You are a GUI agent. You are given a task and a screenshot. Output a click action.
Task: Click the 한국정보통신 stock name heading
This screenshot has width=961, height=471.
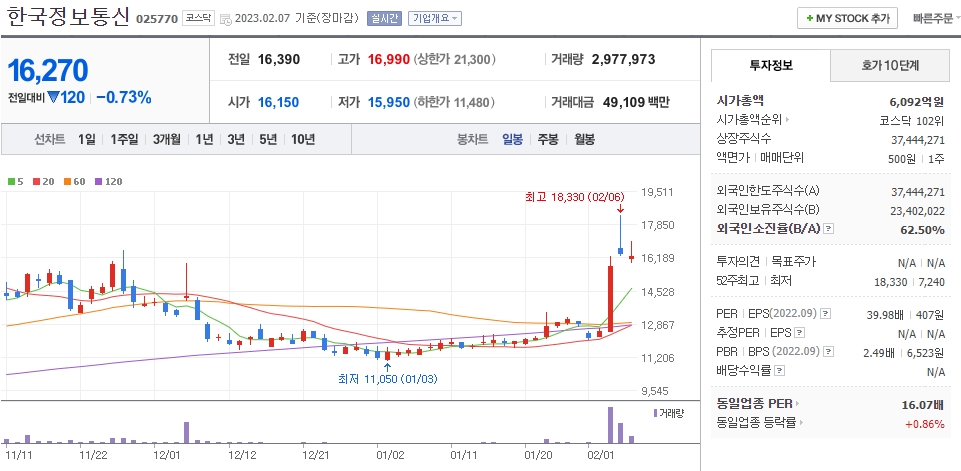pyautogui.click(x=68, y=17)
